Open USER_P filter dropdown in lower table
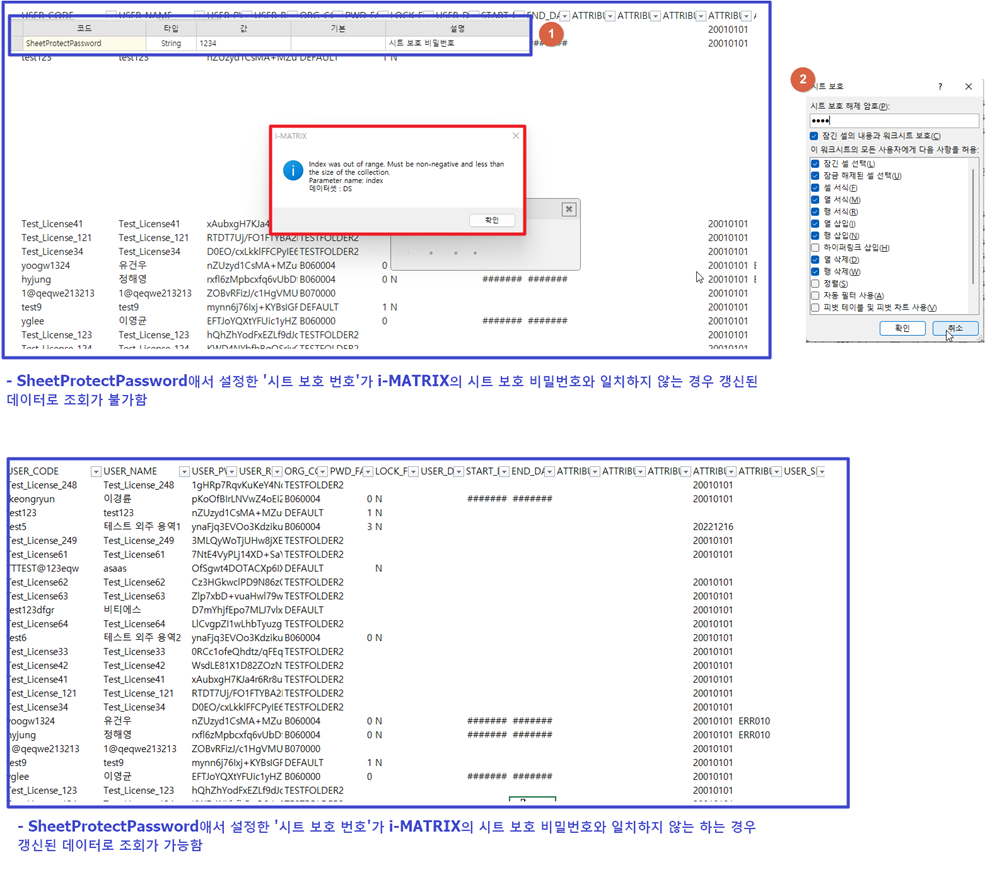Viewport: 992px width, 872px height. [x=232, y=471]
